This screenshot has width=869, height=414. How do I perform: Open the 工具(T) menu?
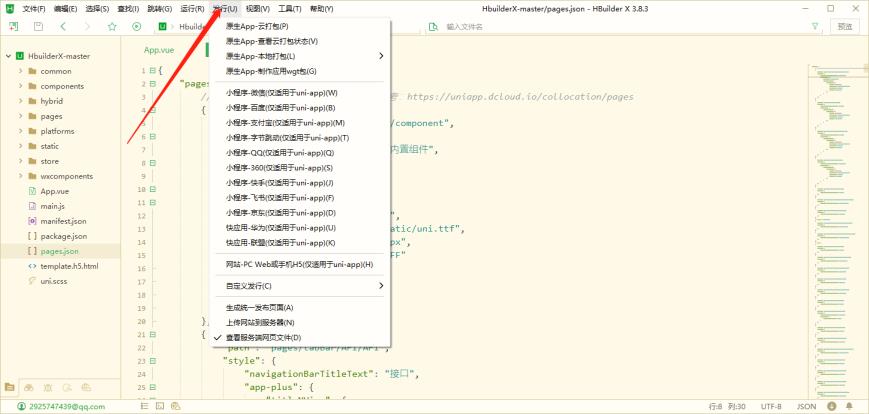coord(289,9)
